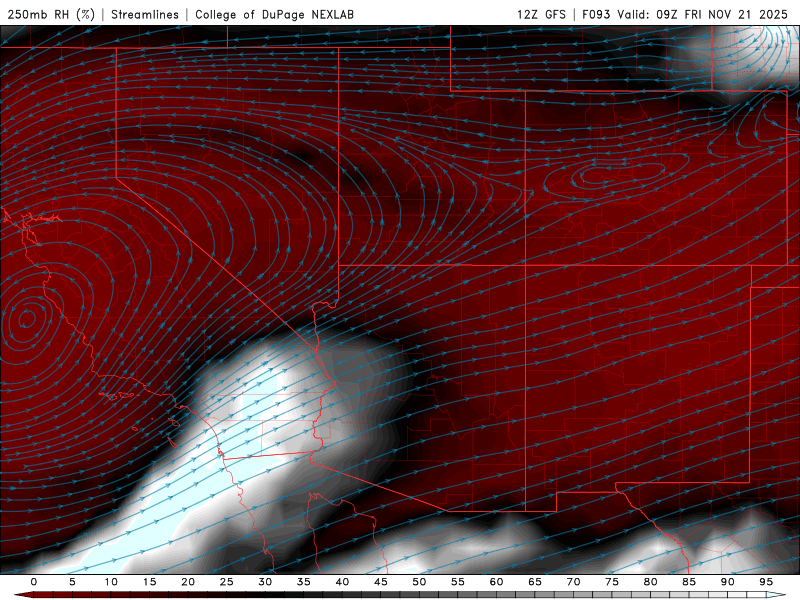800x600 pixels.
Task: Click the colorbar label "55"
Action: coord(458,582)
